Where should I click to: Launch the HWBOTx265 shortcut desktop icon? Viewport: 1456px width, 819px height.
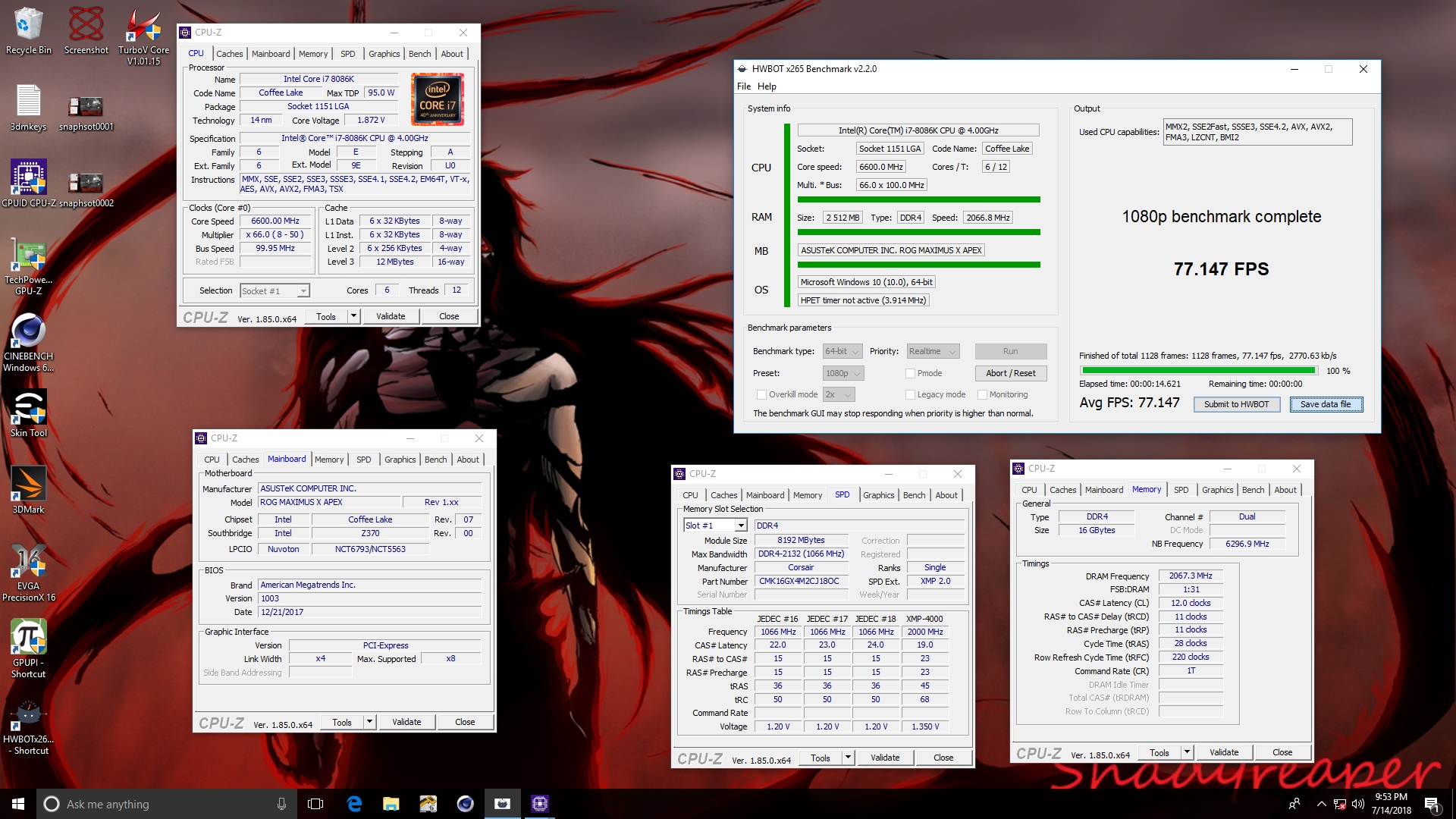[x=29, y=726]
